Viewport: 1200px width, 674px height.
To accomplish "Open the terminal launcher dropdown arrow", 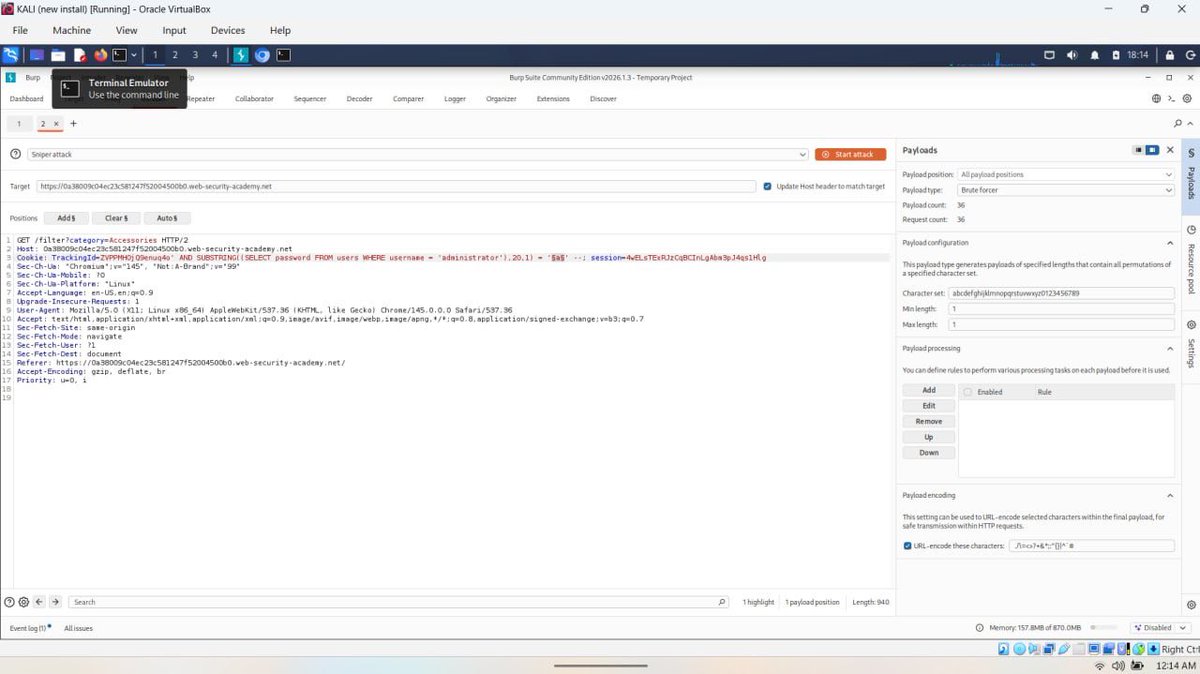I will pos(134,55).
